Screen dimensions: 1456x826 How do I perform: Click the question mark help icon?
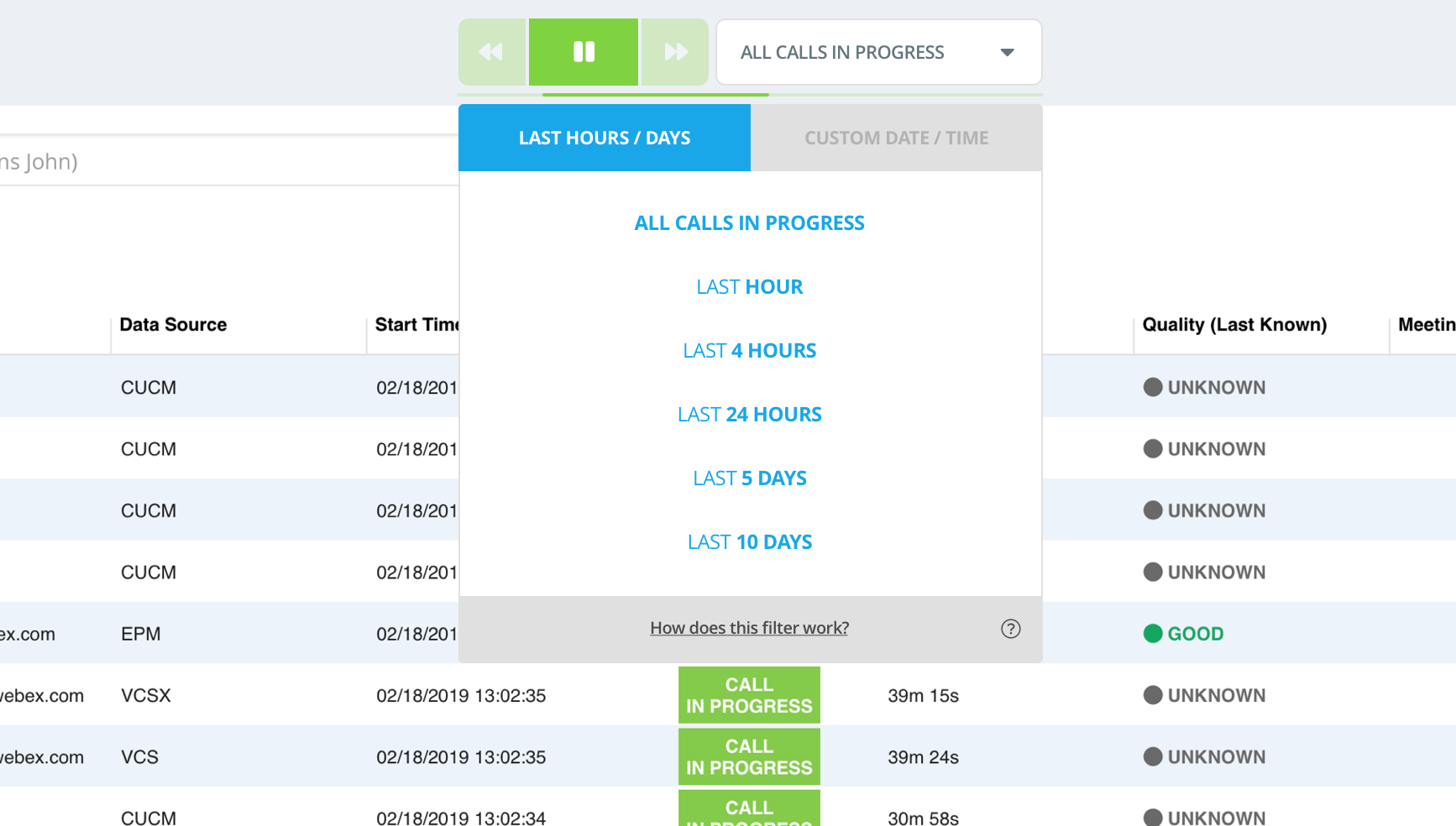[x=1011, y=629]
